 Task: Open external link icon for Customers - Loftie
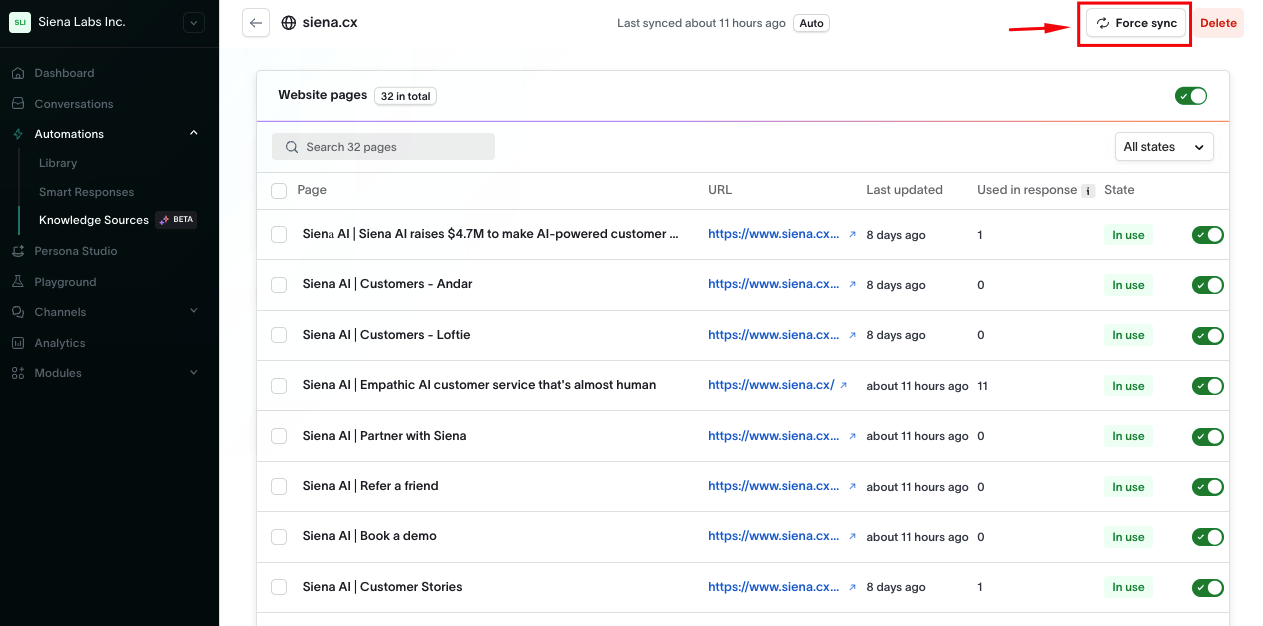click(852, 335)
